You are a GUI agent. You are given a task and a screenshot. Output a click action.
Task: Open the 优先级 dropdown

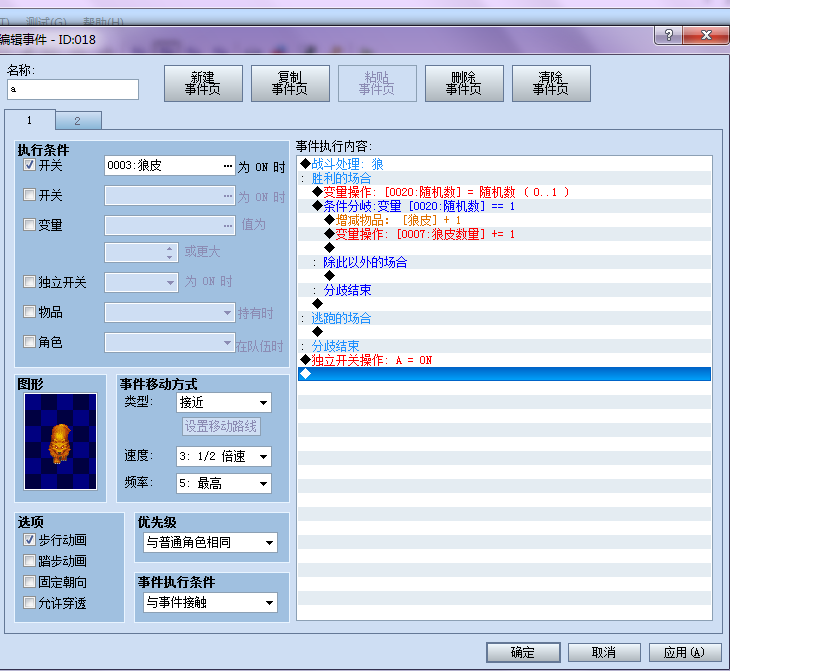click(x=210, y=543)
